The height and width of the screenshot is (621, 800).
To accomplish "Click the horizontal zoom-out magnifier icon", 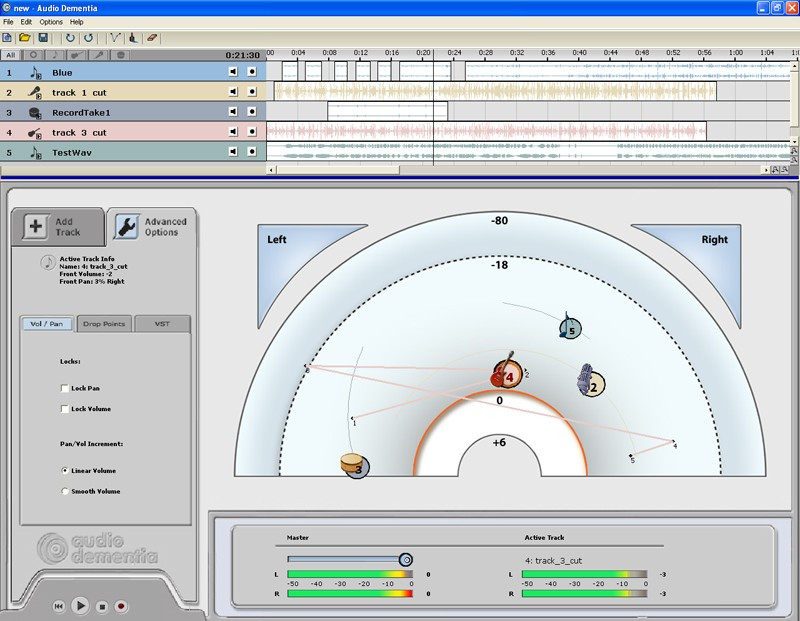I will click(x=784, y=170).
